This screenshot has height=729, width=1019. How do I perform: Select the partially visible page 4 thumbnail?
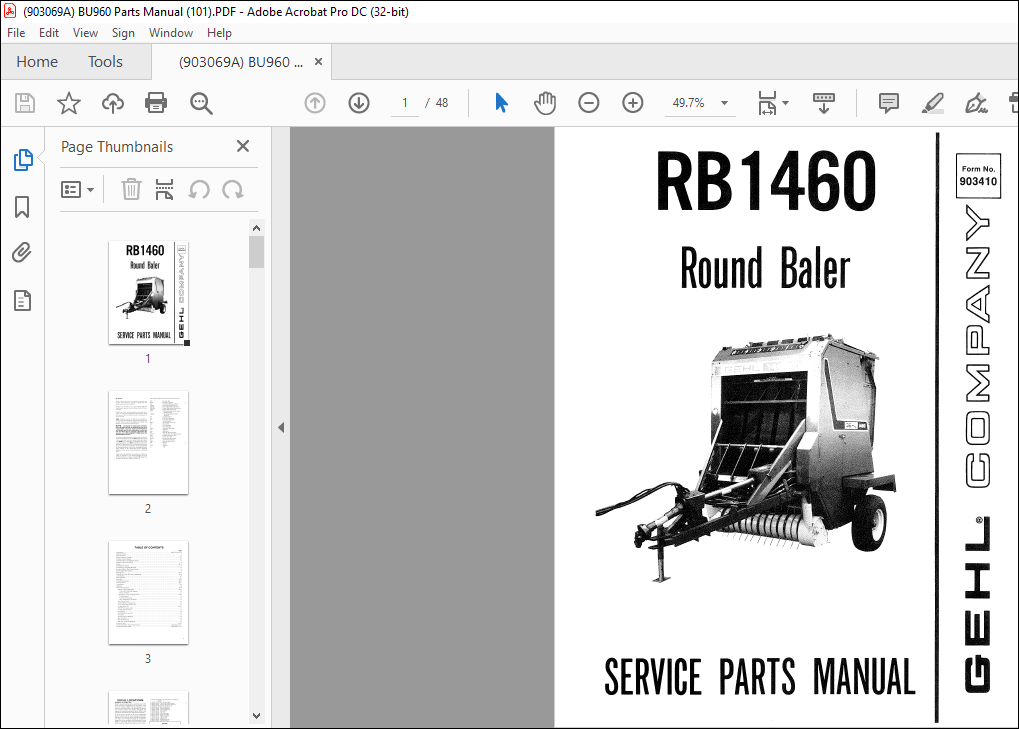[148, 708]
